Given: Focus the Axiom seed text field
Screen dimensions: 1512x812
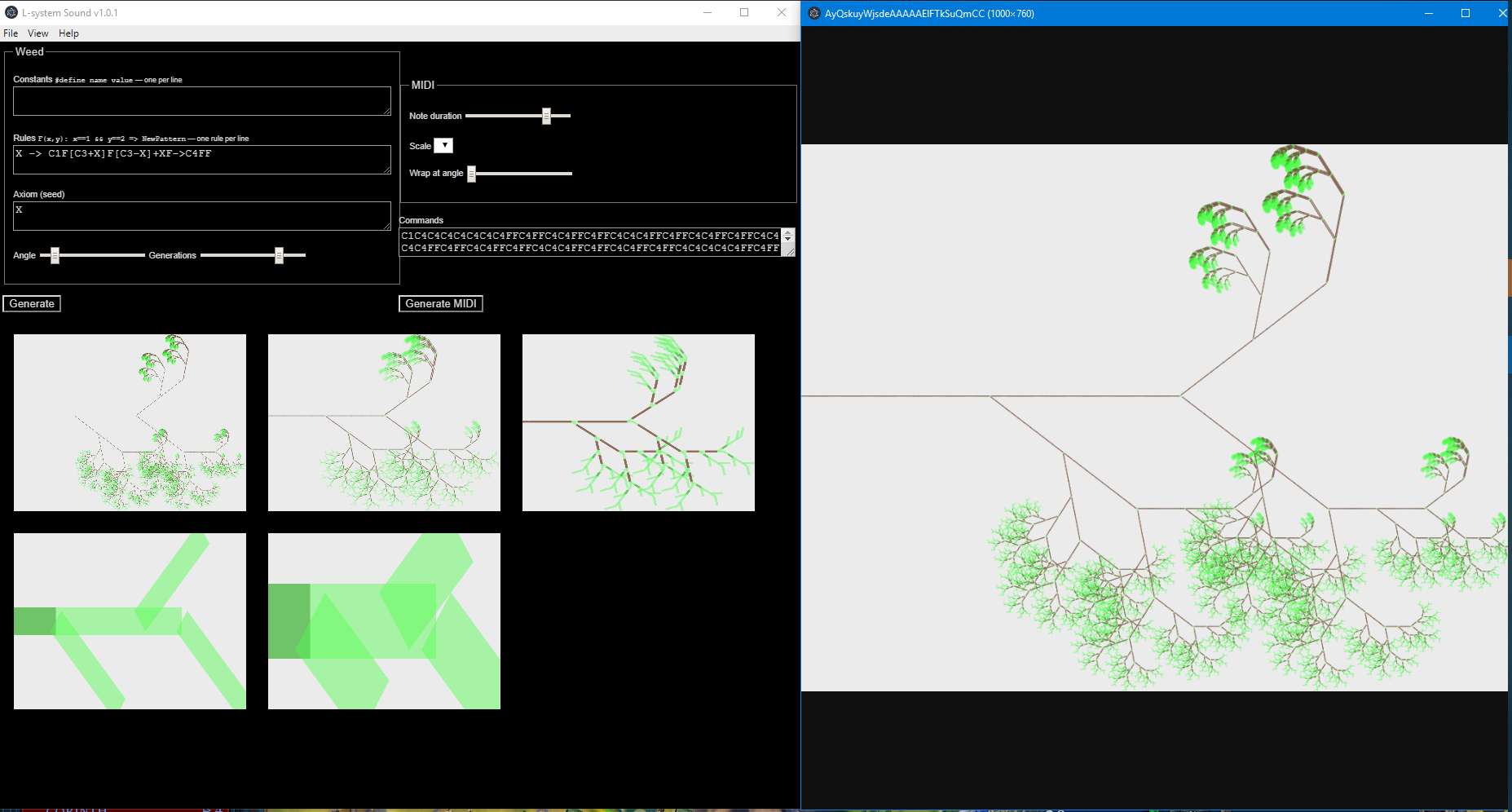Looking at the screenshot, I should tap(202, 216).
